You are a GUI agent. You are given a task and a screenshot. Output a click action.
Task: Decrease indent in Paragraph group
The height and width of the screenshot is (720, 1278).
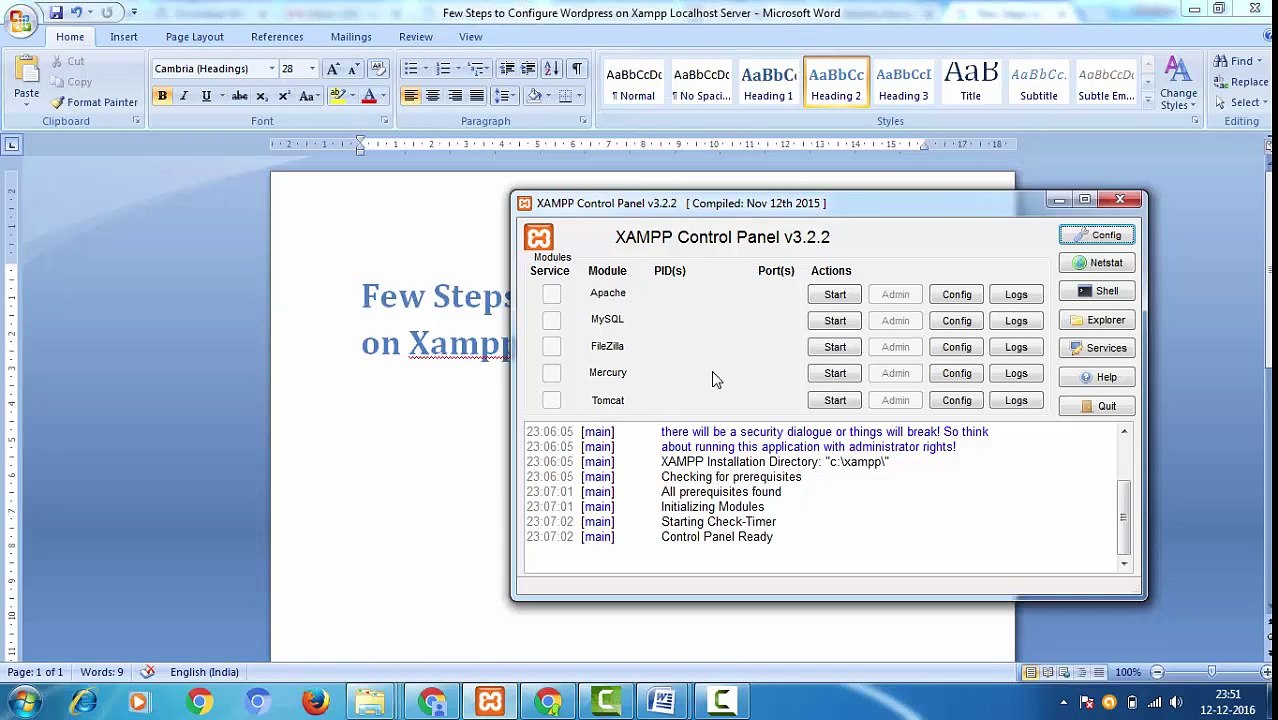click(507, 69)
